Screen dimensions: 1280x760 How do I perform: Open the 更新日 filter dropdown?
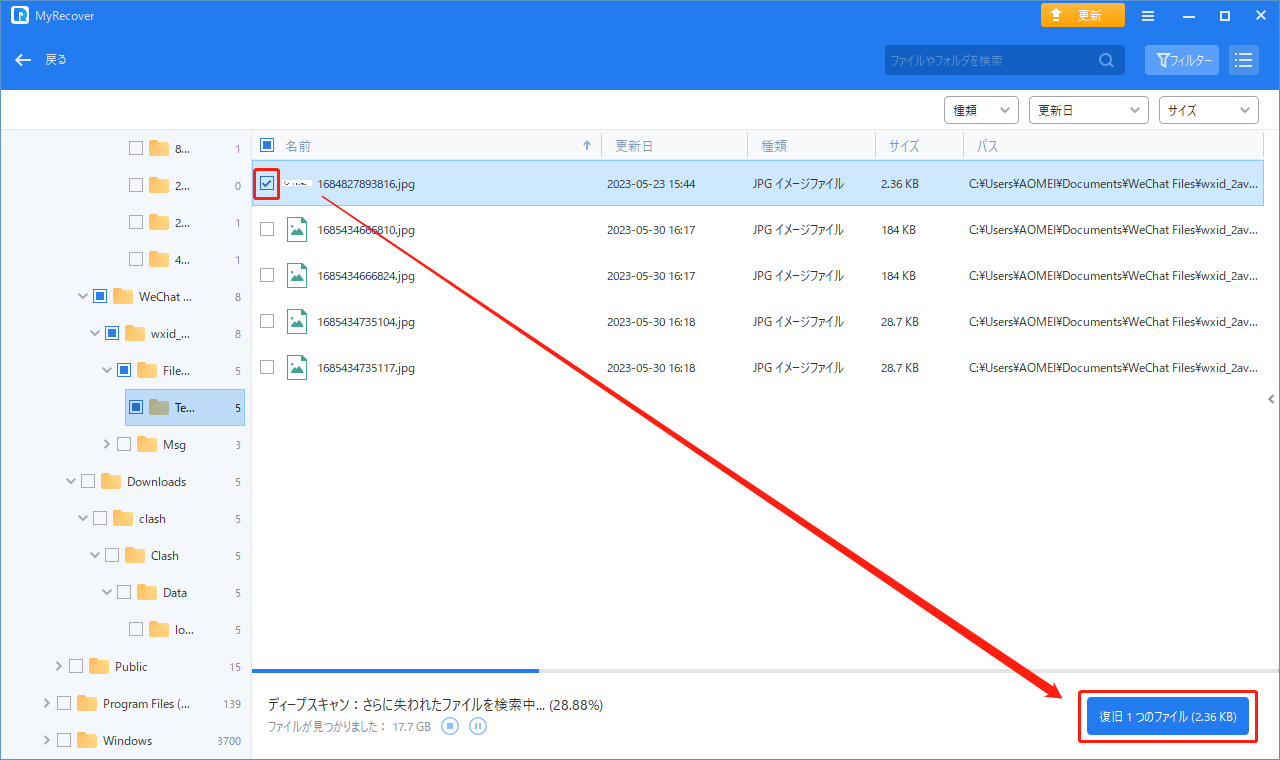pos(1089,110)
